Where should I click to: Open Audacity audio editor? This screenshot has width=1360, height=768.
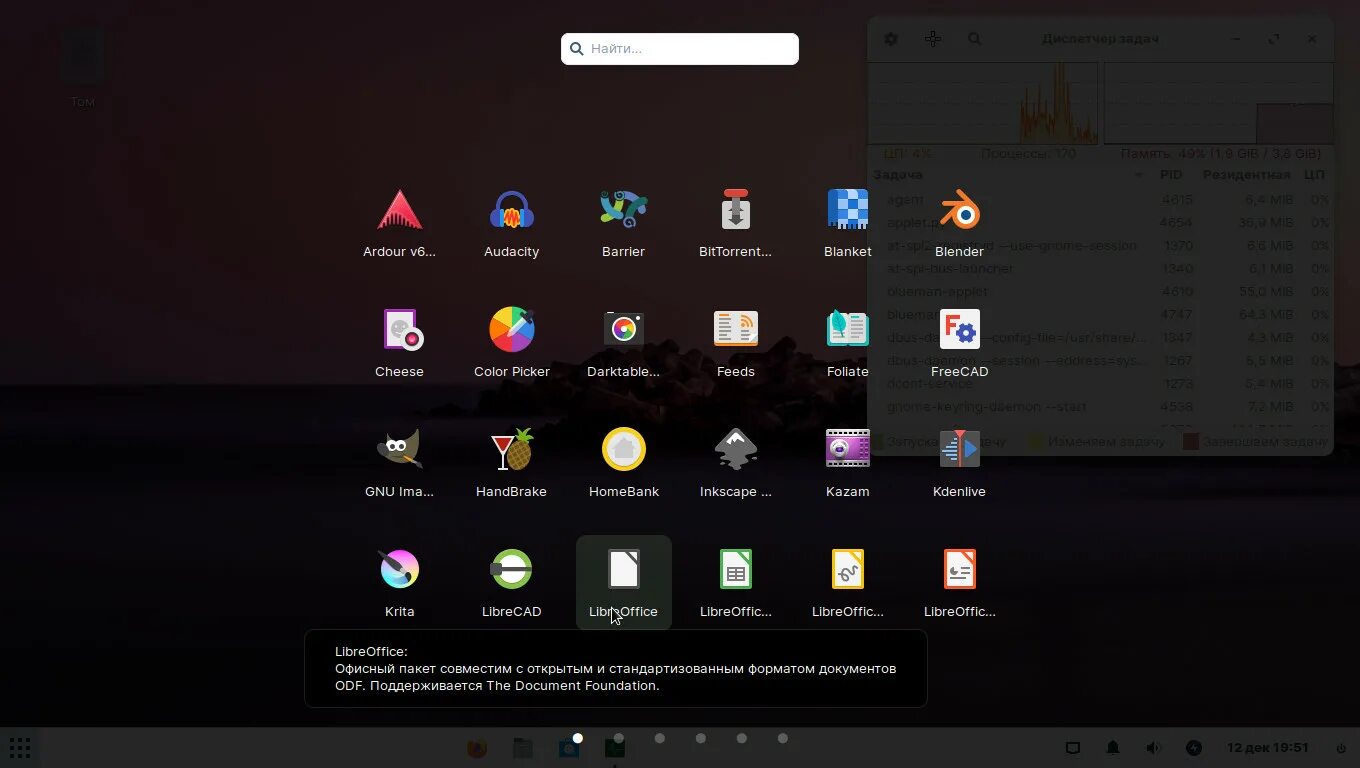point(511,223)
